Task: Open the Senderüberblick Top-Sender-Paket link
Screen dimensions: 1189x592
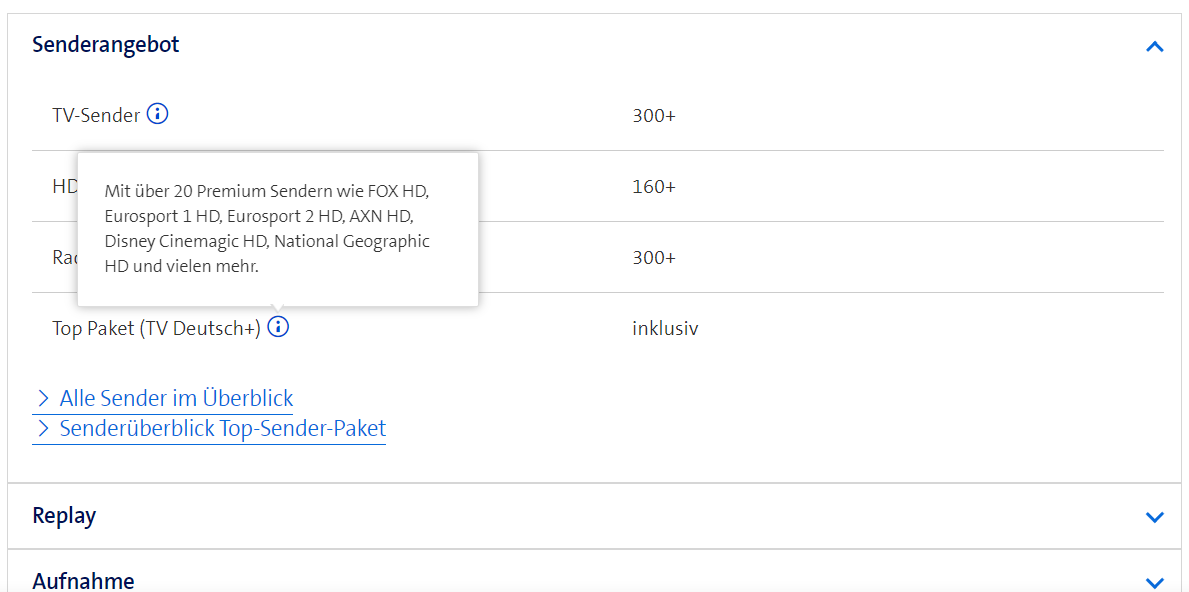Action: [x=222, y=429]
